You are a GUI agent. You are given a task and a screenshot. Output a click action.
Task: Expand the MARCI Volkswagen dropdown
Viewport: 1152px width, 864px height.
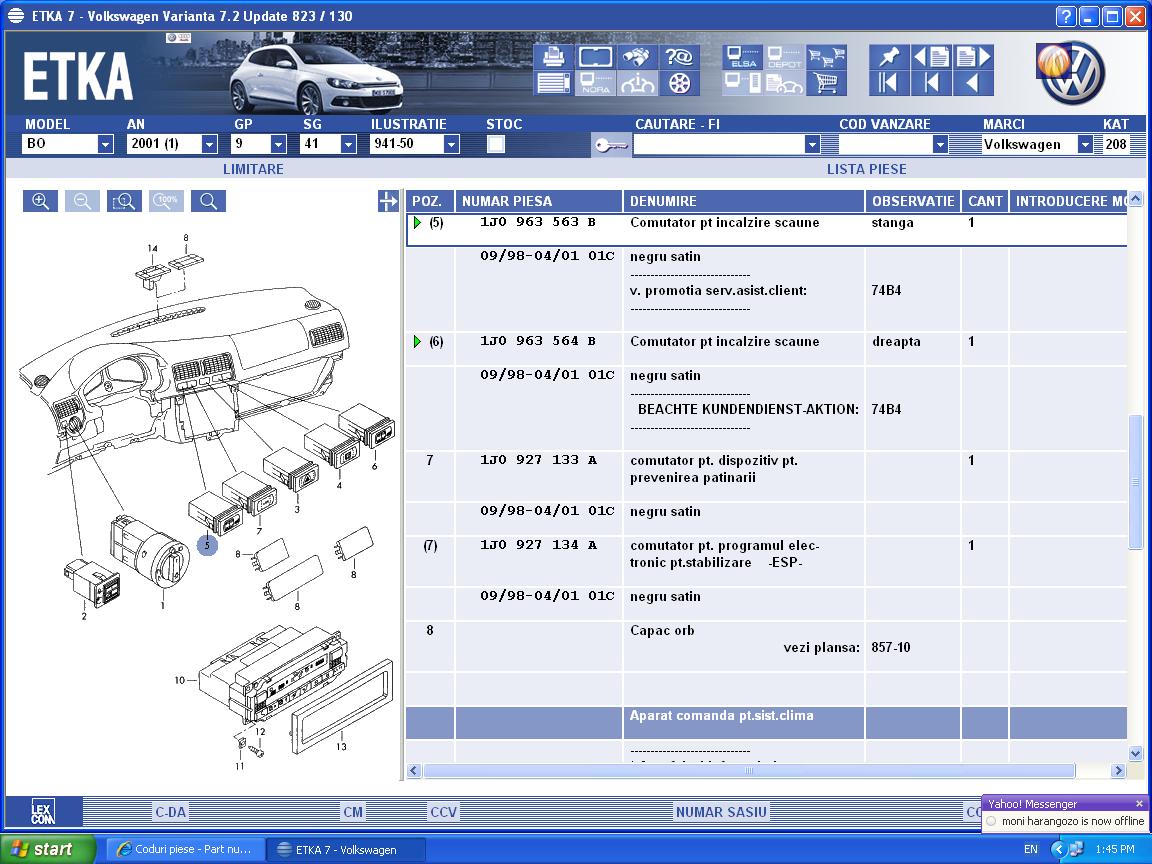point(1085,144)
